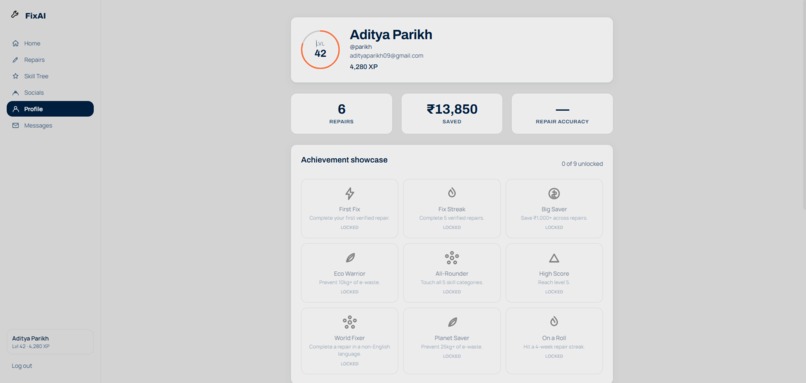
Task: Click the All-Rounder achievement title
Action: click(452, 274)
